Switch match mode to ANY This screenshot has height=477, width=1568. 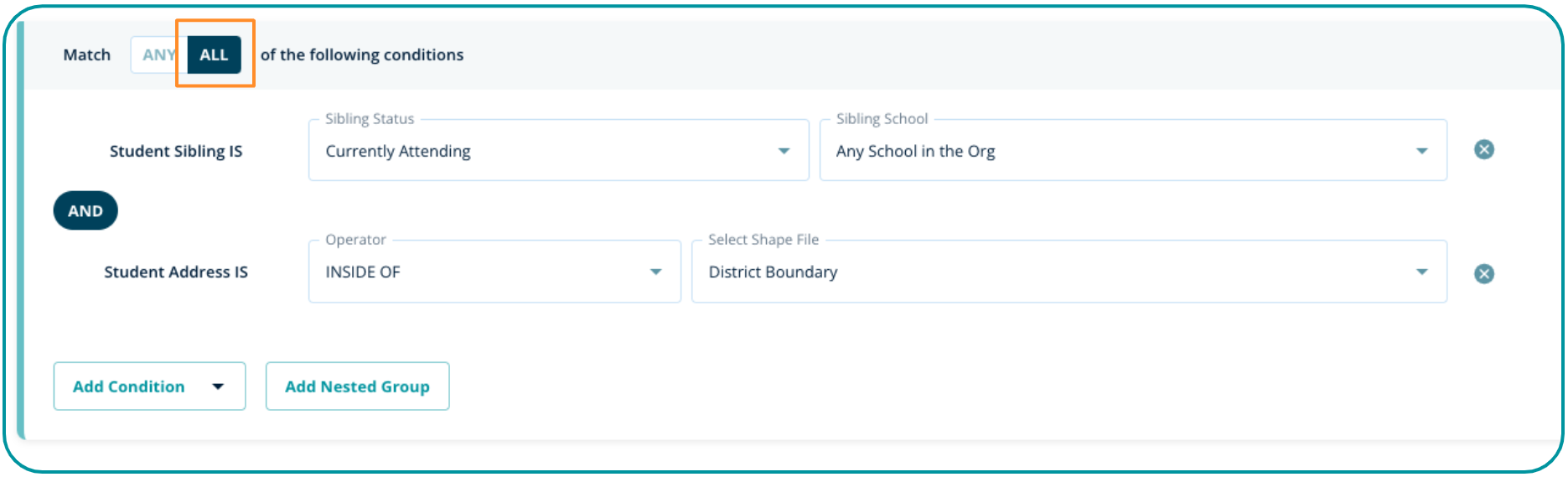click(158, 55)
